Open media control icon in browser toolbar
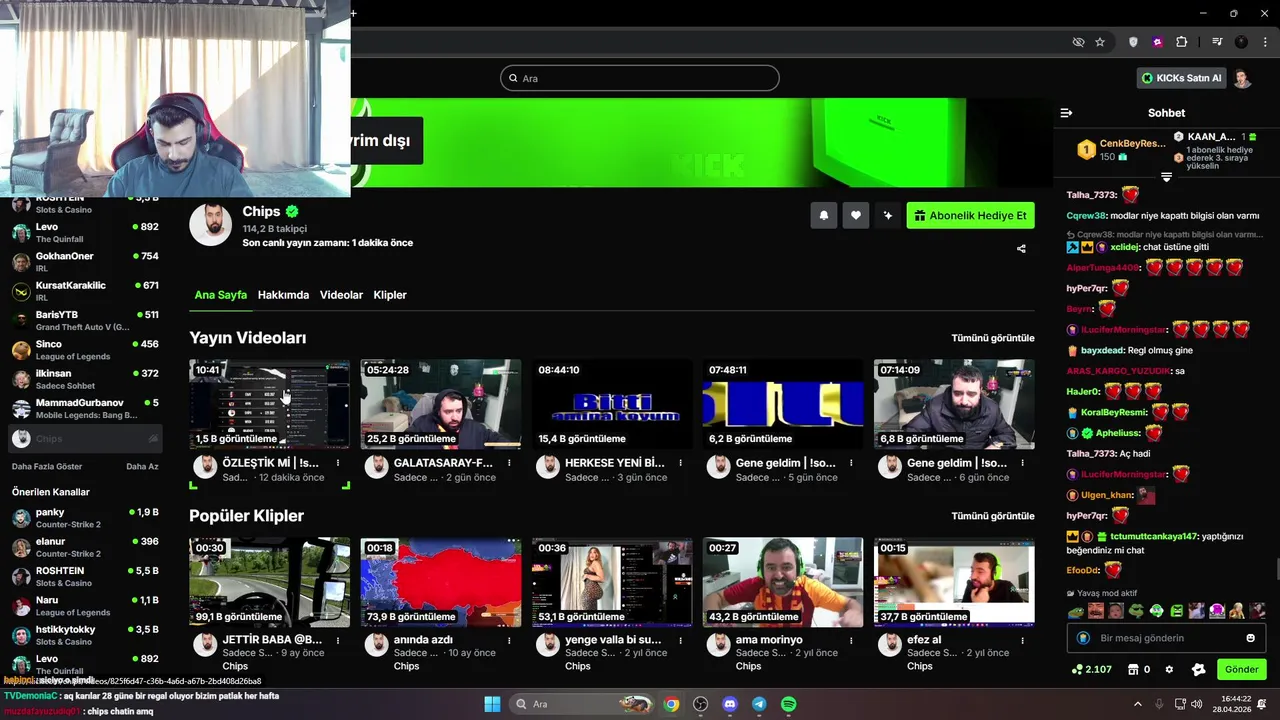Image resolution: width=1280 pixels, height=720 pixels. coord(1217,42)
